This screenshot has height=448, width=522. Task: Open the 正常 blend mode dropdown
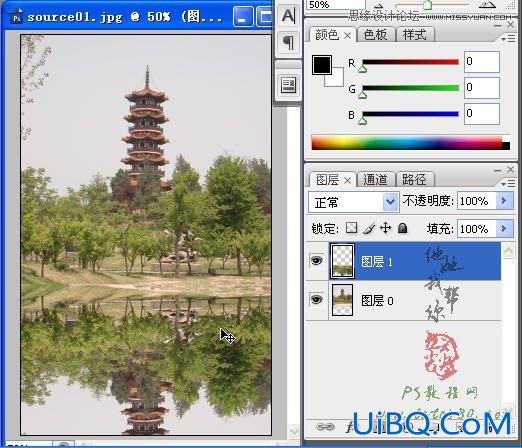(354, 202)
